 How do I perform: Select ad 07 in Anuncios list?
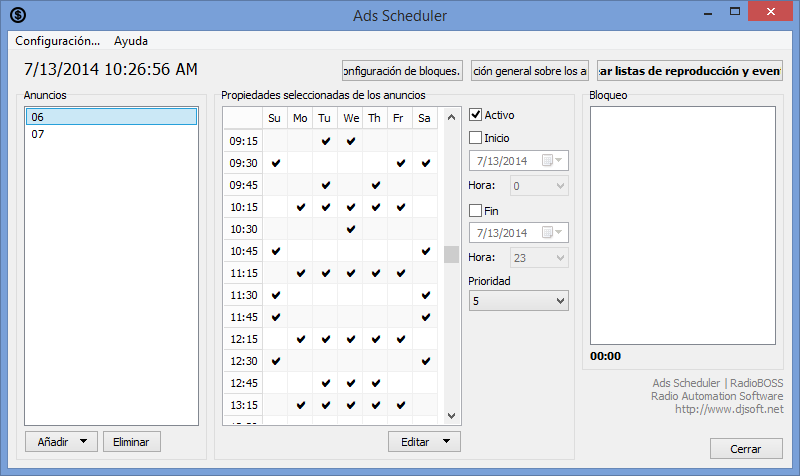38,134
